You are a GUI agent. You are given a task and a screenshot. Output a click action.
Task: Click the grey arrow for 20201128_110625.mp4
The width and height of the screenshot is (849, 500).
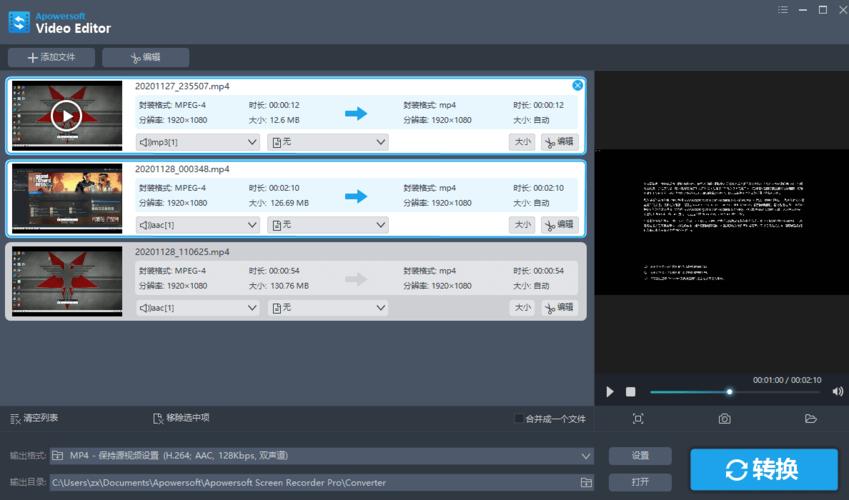point(356,279)
